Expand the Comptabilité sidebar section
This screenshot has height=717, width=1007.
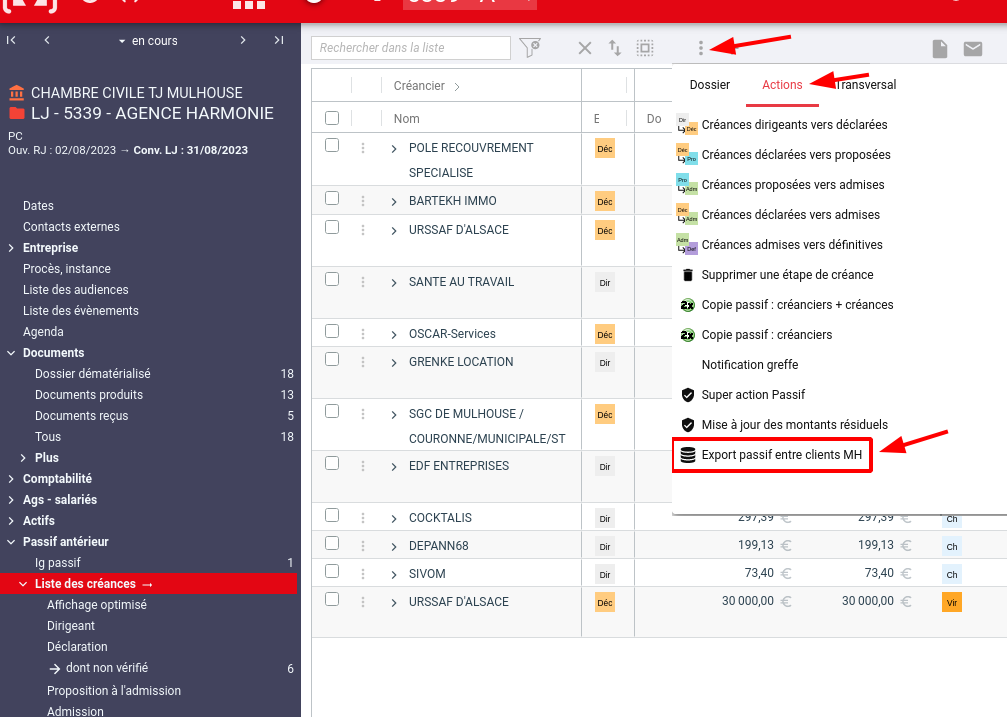click(x=11, y=479)
